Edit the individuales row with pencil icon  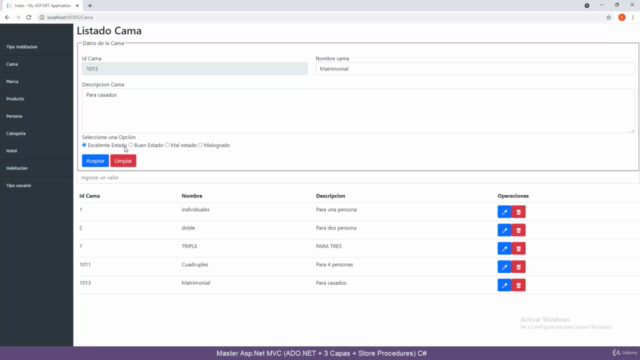click(x=504, y=212)
